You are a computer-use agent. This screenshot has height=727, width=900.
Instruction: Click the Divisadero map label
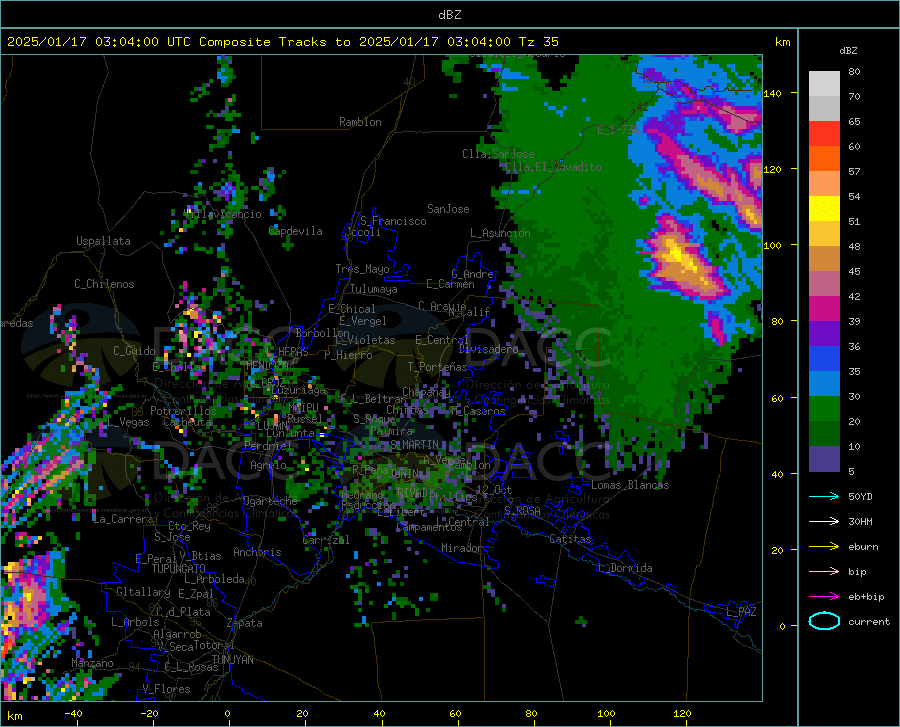click(488, 349)
